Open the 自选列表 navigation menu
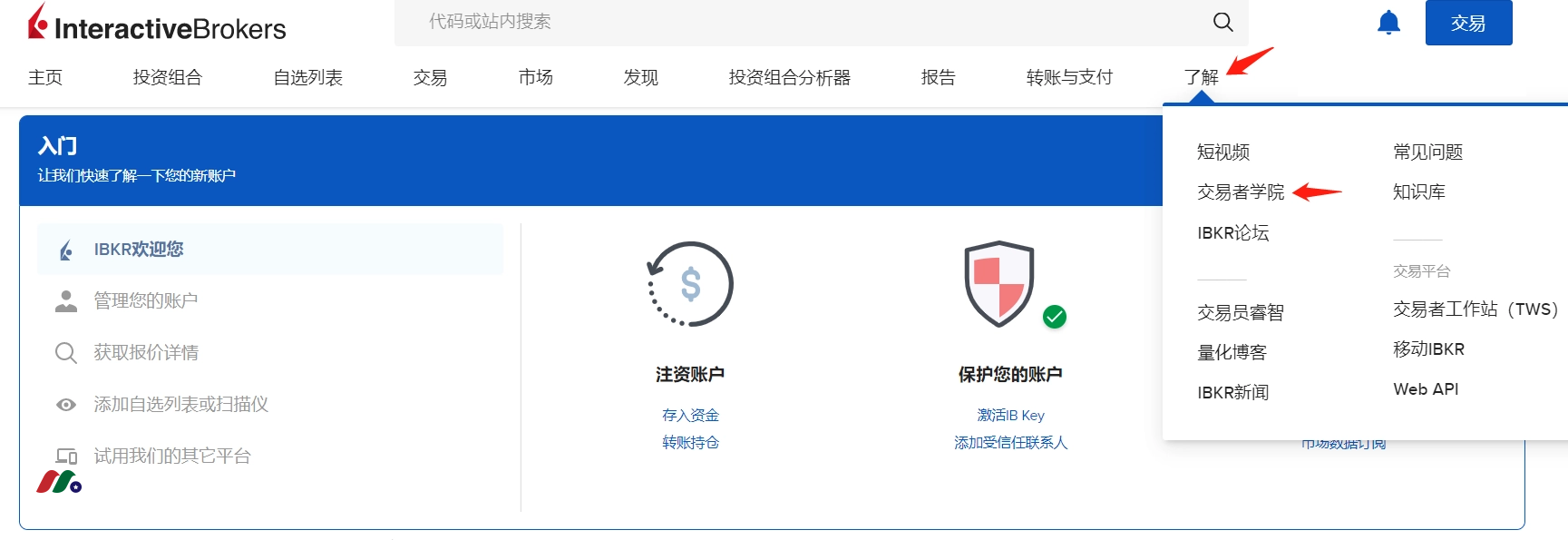 pyautogui.click(x=308, y=78)
